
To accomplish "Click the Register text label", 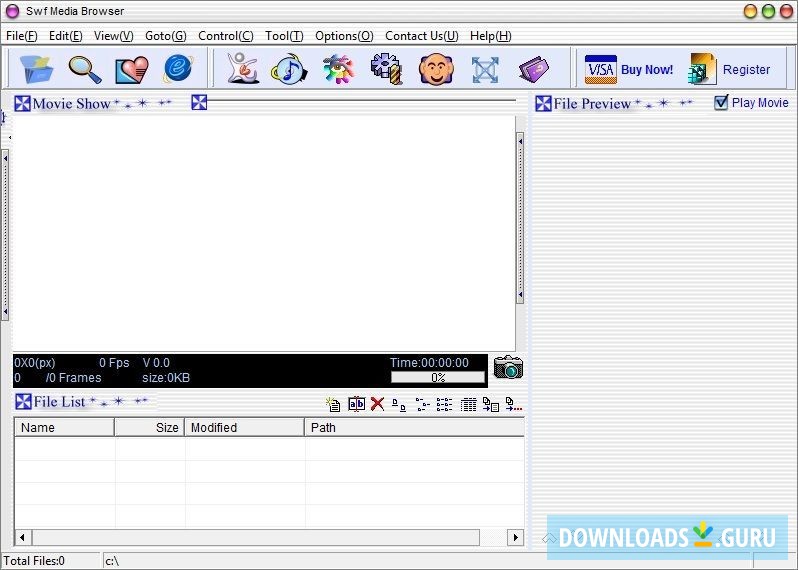I will click(746, 70).
